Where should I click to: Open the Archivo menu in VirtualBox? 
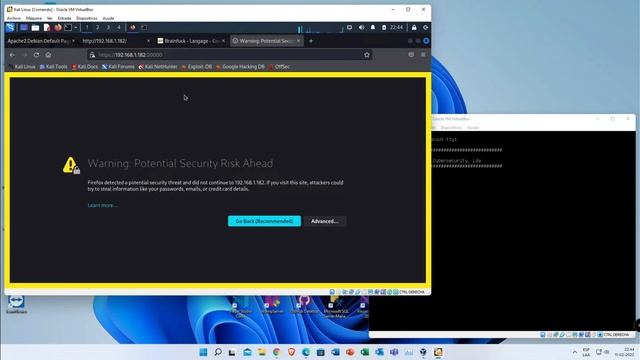(x=13, y=18)
